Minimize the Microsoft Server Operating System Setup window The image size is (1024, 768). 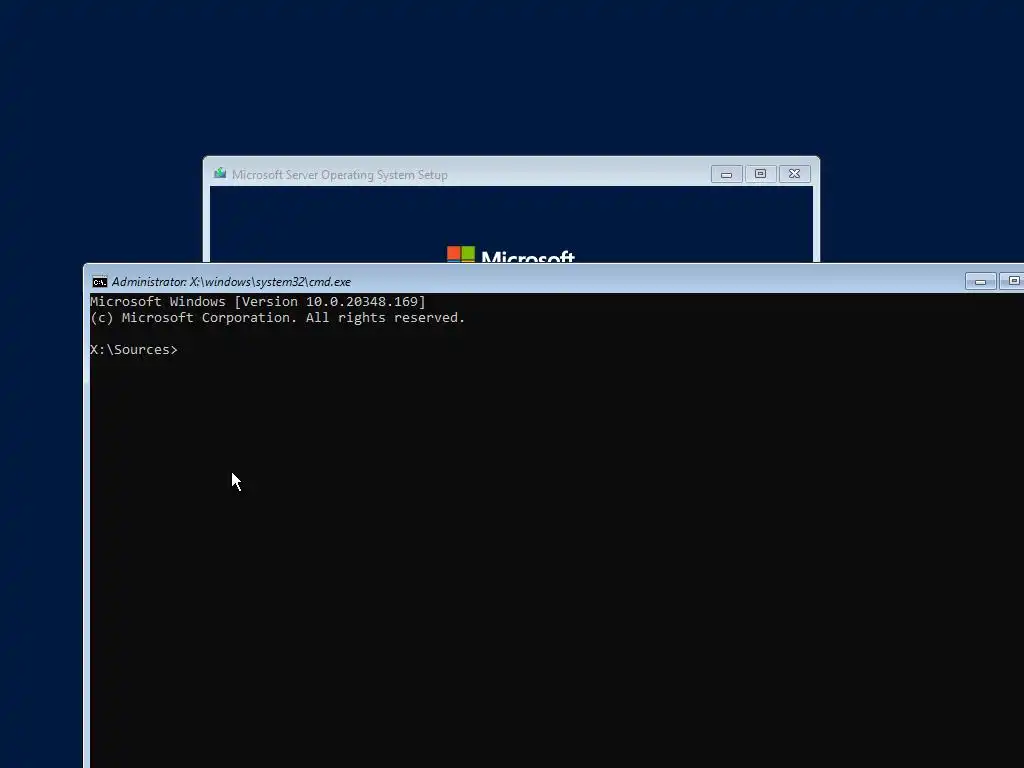pyautogui.click(x=726, y=174)
